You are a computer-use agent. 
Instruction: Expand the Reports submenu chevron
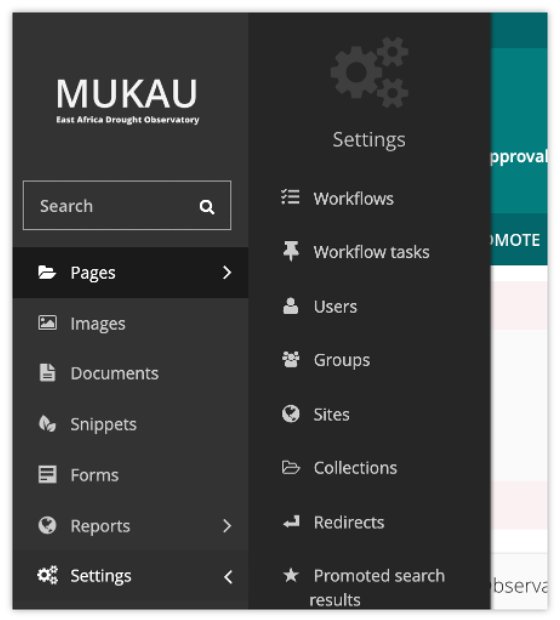click(x=227, y=526)
